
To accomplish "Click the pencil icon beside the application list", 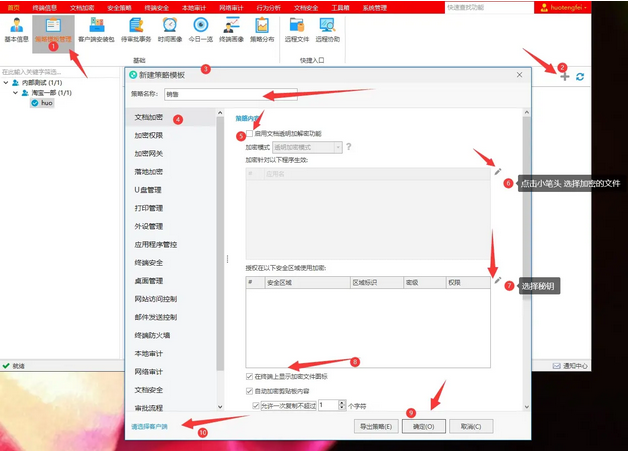I will [x=497, y=171].
